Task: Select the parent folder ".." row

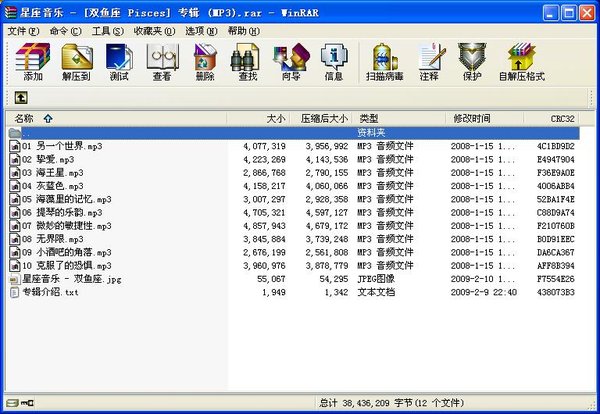Action: pyautogui.click(x=293, y=133)
